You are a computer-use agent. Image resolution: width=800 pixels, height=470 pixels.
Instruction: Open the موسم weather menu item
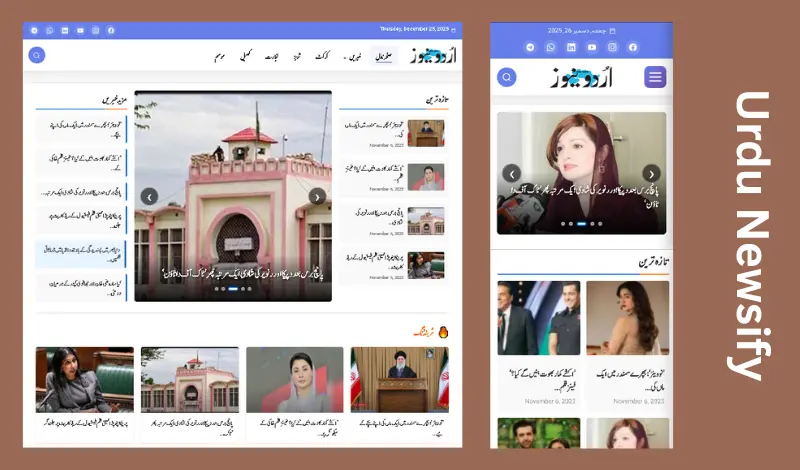(220, 57)
